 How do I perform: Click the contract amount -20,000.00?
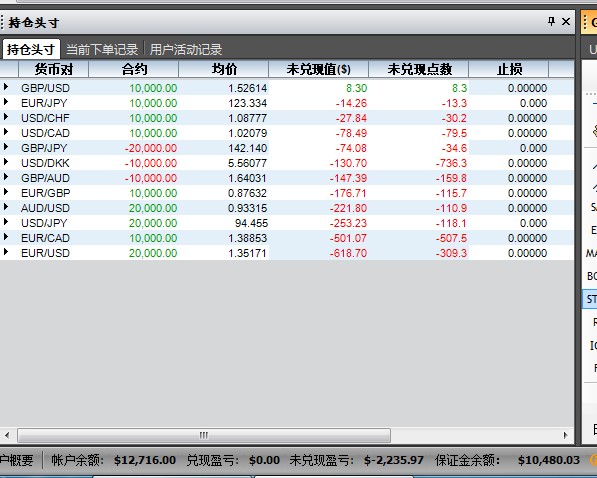(151, 148)
